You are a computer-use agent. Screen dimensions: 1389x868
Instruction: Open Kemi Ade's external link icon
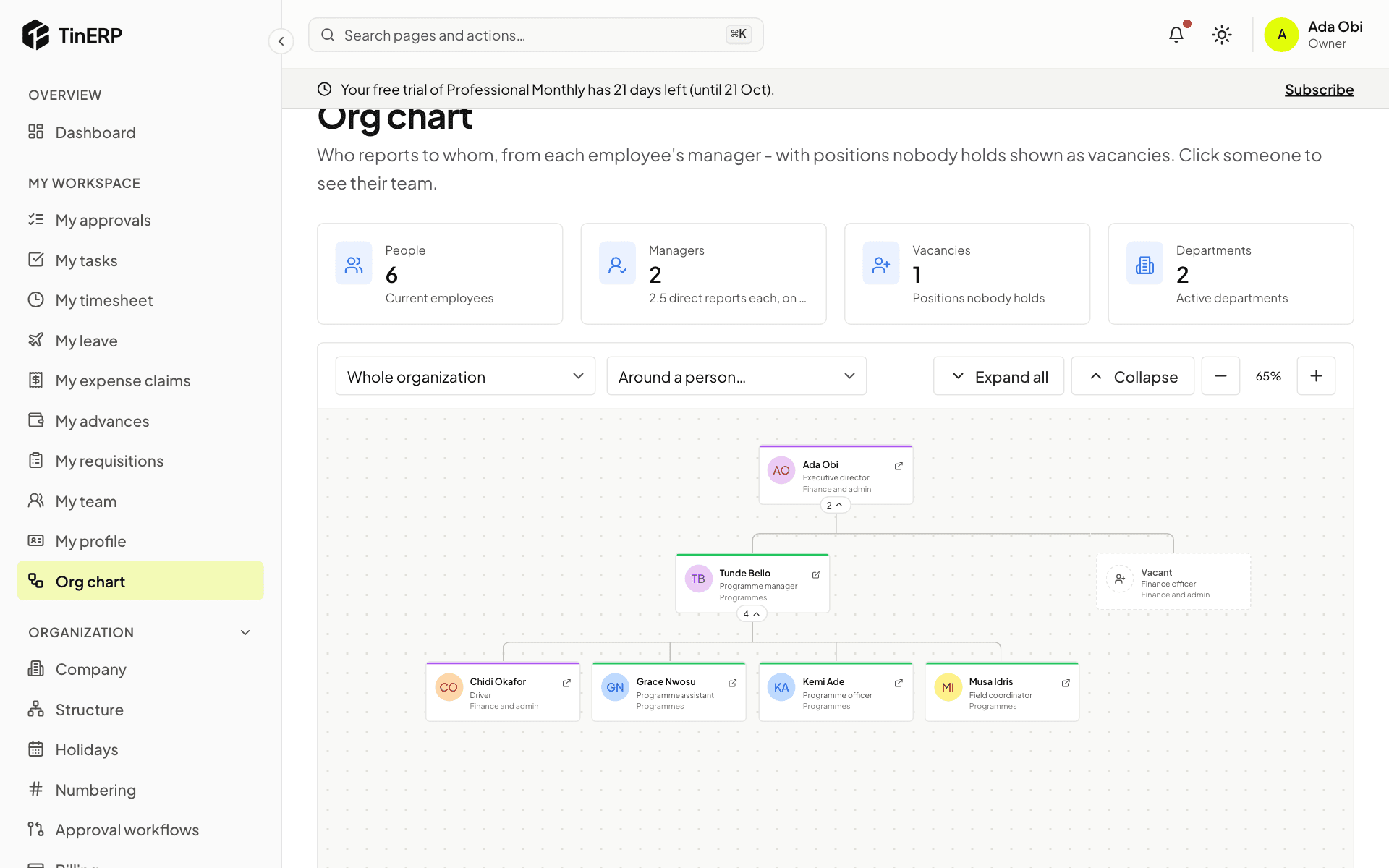[x=899, y=684]
